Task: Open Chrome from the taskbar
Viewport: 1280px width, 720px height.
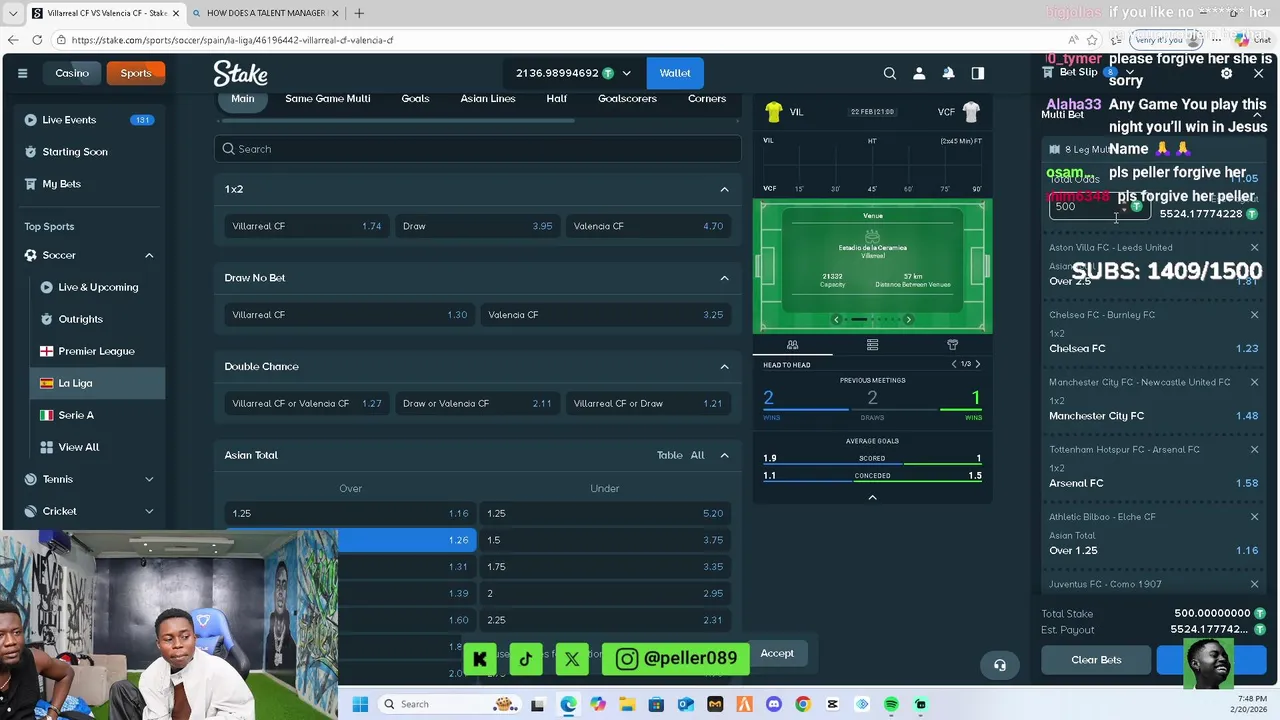Action: click(803, 704)
